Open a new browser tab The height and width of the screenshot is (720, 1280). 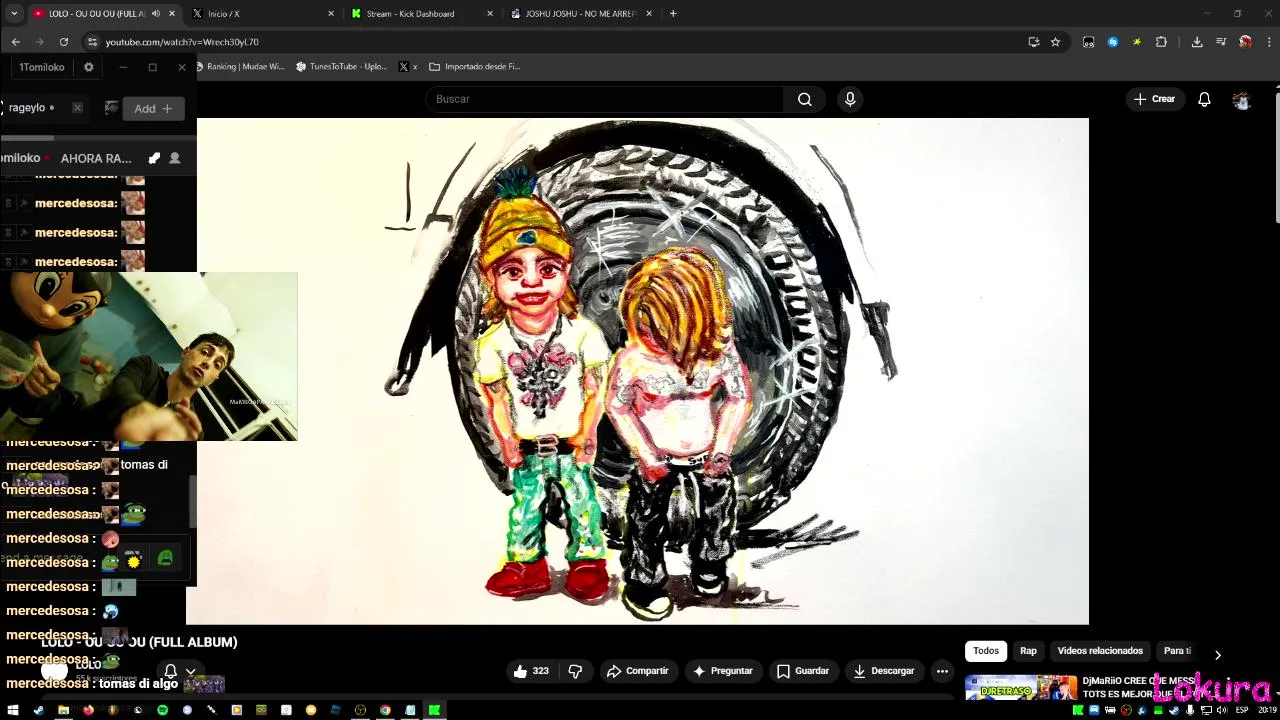pos(673,14)
